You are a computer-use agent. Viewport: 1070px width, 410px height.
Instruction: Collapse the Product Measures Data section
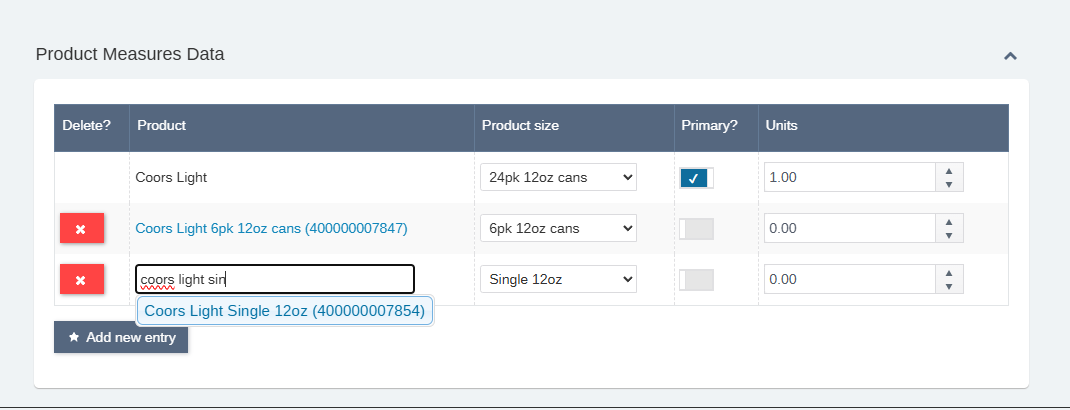tap(1010, 56)
